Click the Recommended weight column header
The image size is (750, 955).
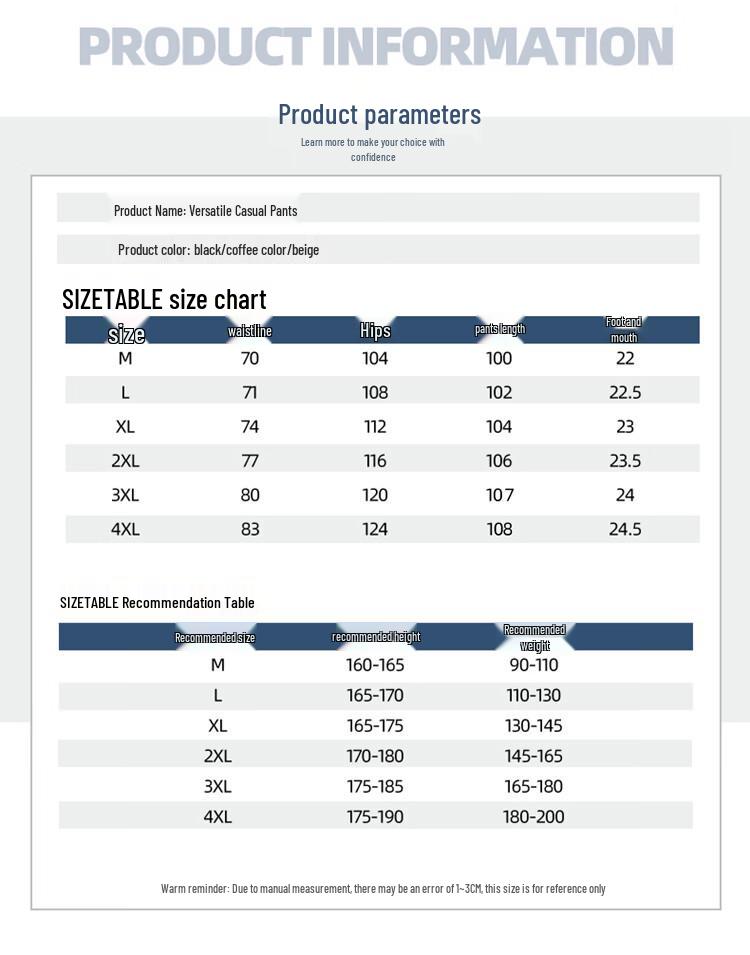pos(534,637)
